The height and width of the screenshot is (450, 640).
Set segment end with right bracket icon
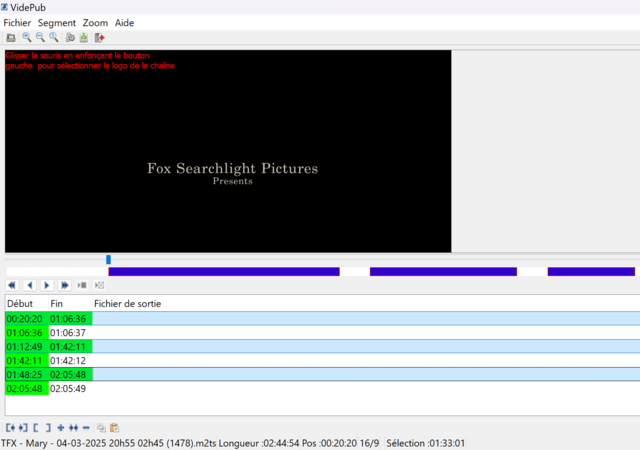point(48,428)
